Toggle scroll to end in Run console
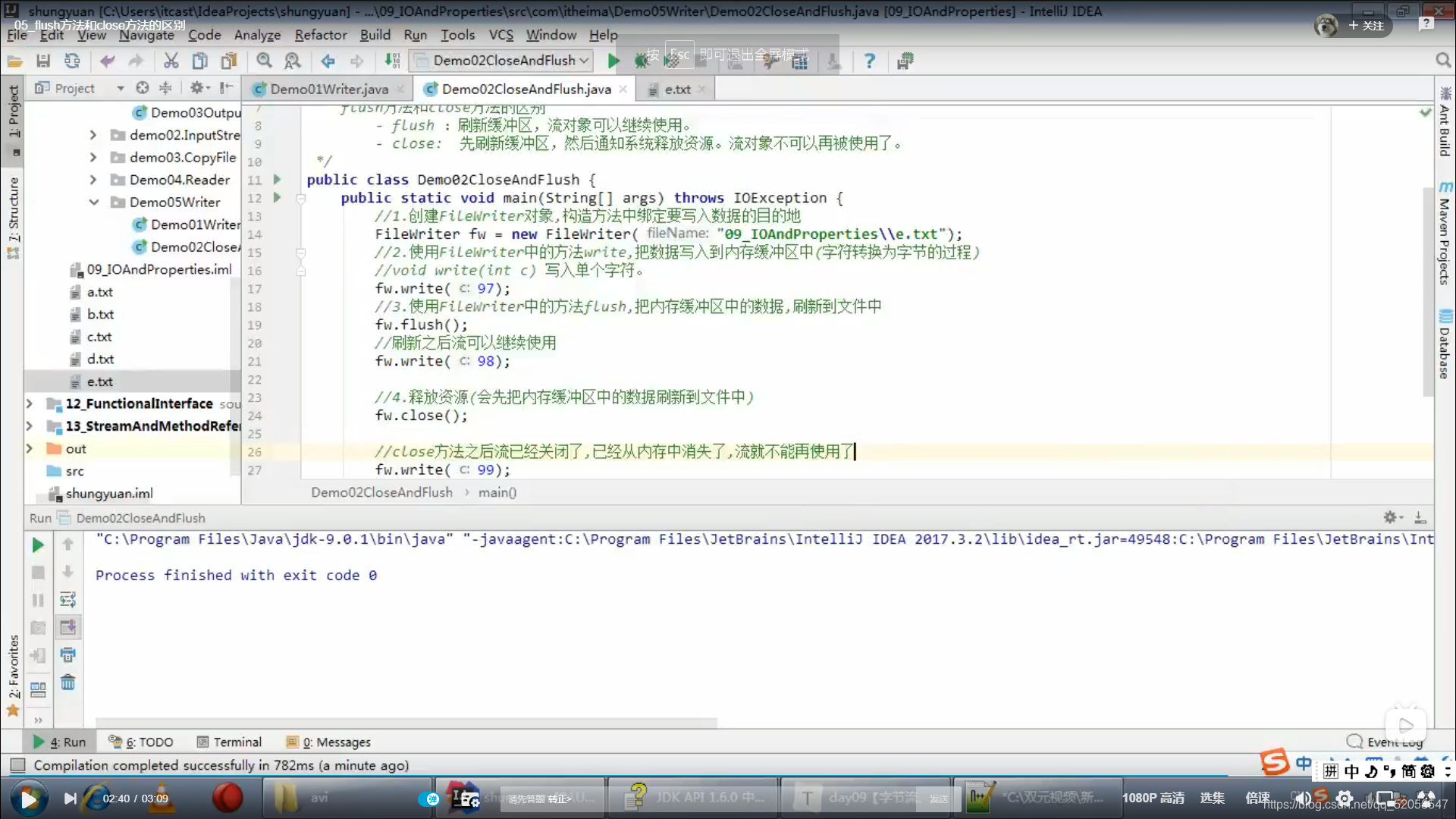This screenshot has height=819, width=1456. (x=67, y=627)
